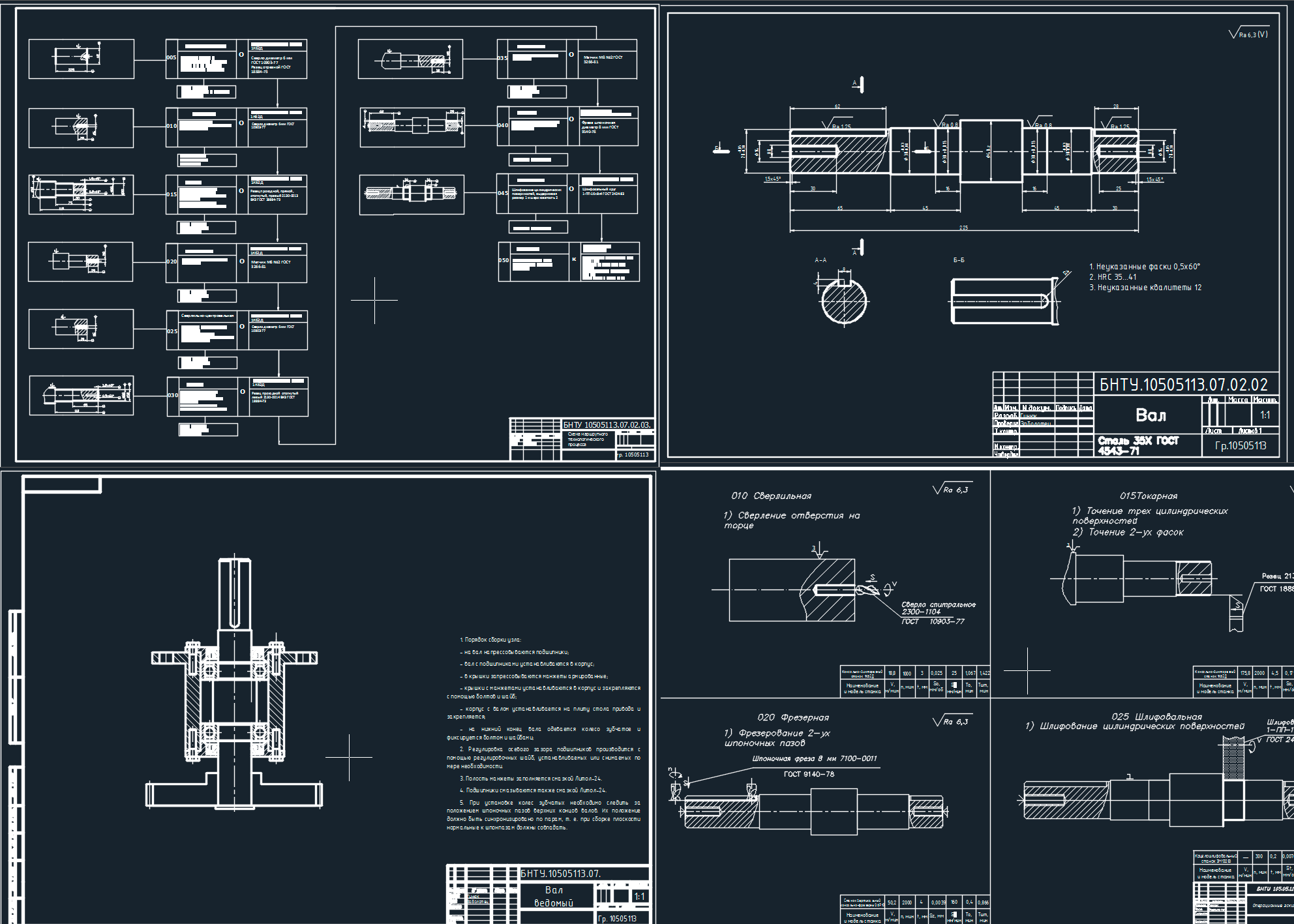Click the 015 Токарная operation heading
Image resolution: width=1294 pixels, height=924 pixels.
(x=1149, y=496)
